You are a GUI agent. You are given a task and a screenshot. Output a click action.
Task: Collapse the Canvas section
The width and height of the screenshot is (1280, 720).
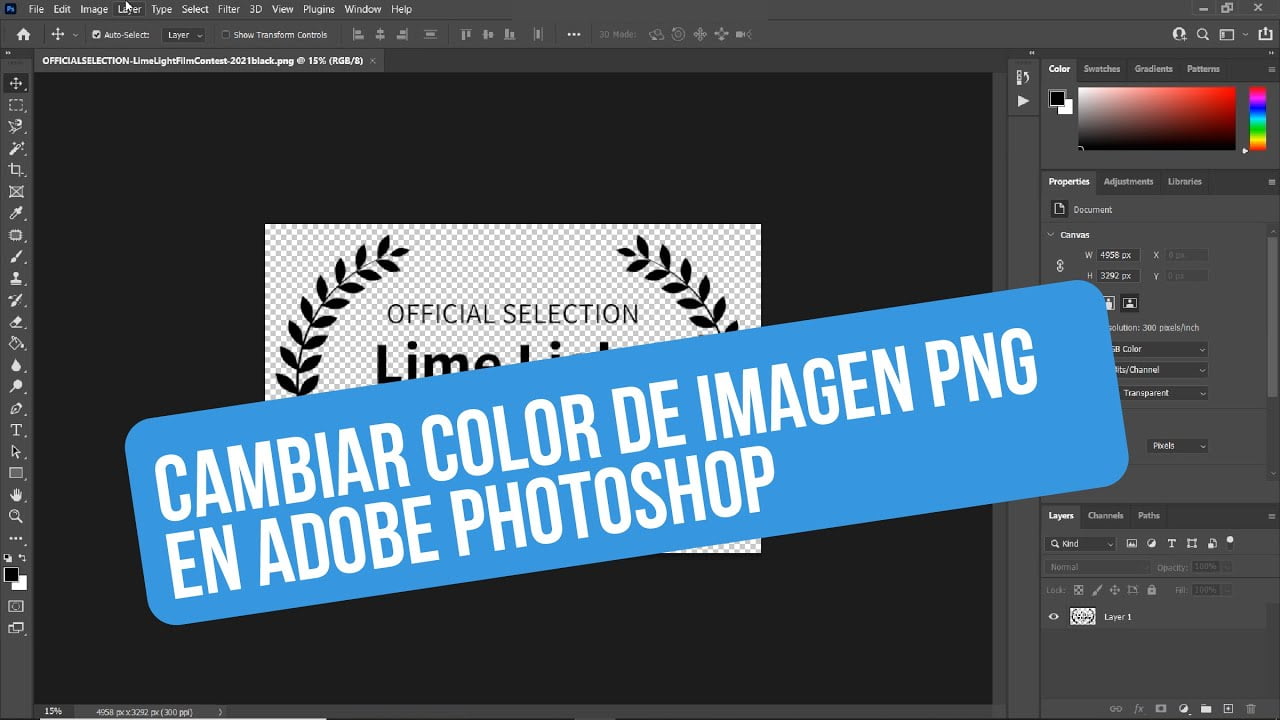[1051, 235]
